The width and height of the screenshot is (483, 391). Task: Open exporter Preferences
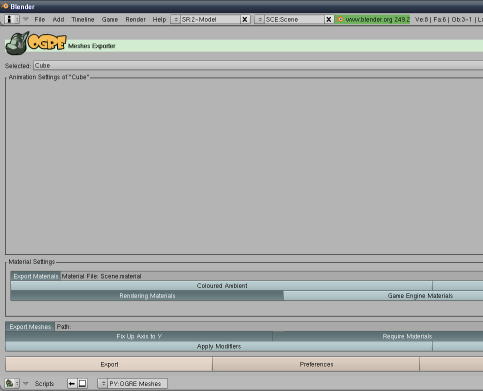pyautogui.click(x=316, y=364)
